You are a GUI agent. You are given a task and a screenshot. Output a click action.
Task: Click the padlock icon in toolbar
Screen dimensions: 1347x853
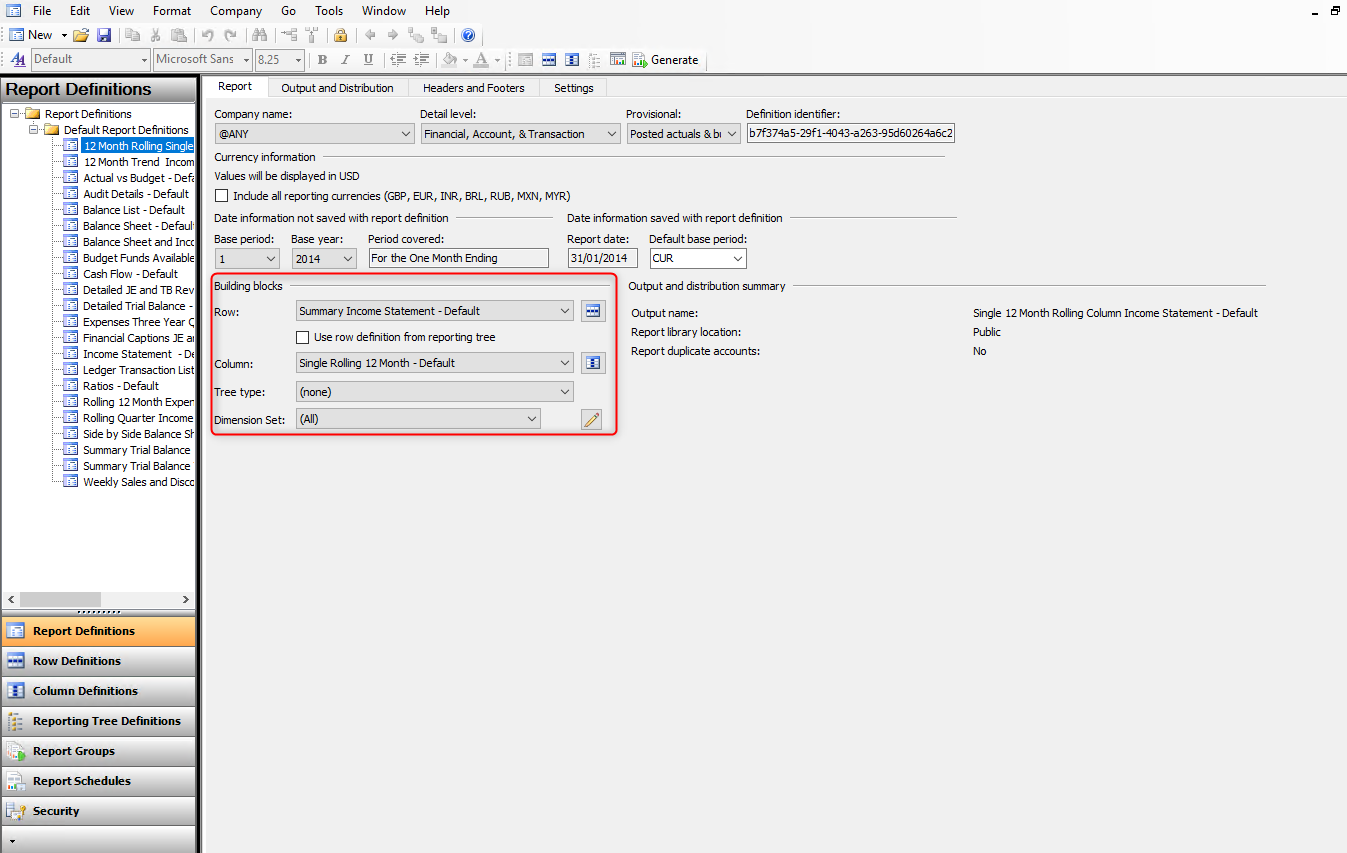pos(340,35)
